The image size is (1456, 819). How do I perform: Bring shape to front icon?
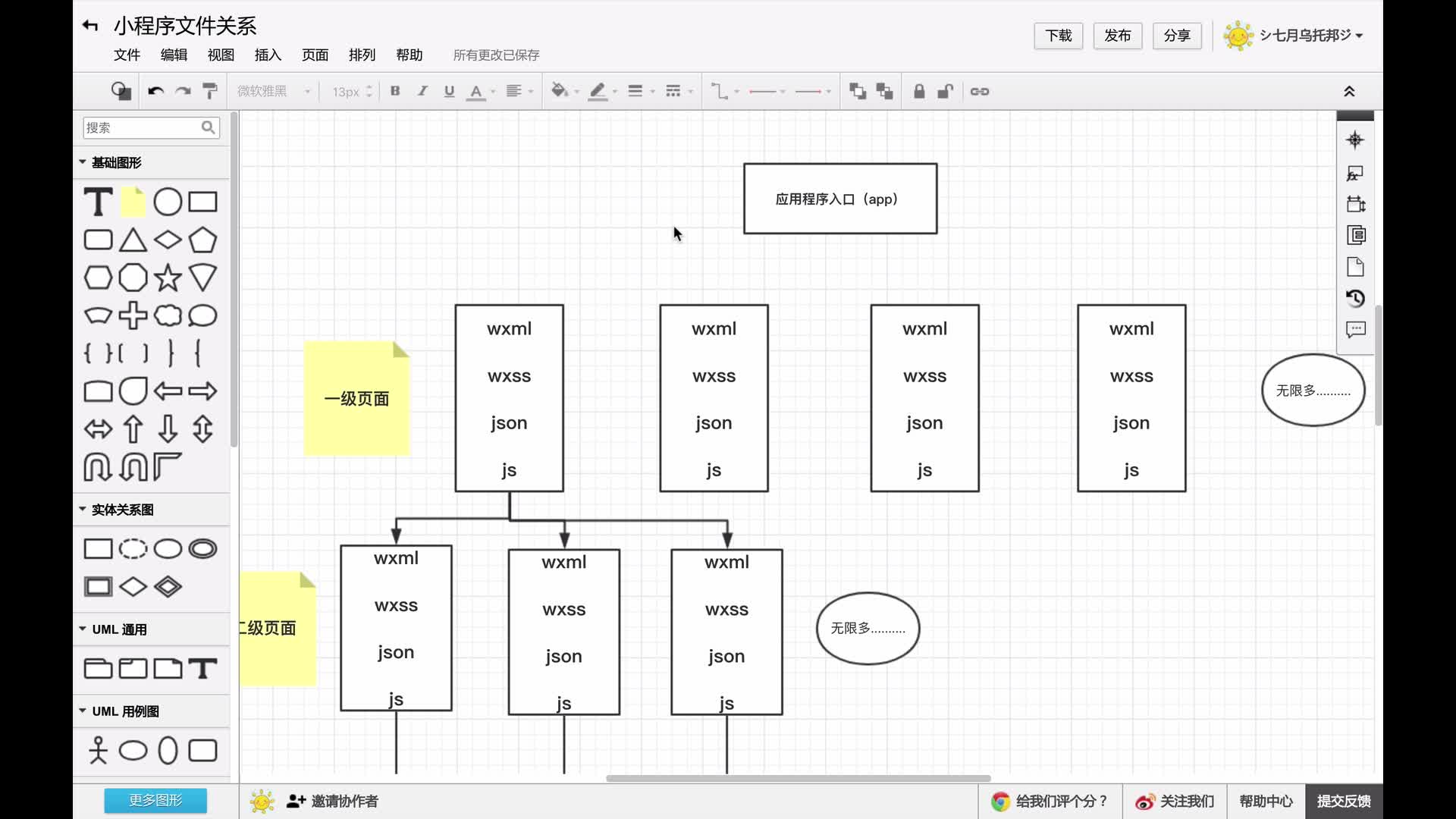(x=858, y=91)
